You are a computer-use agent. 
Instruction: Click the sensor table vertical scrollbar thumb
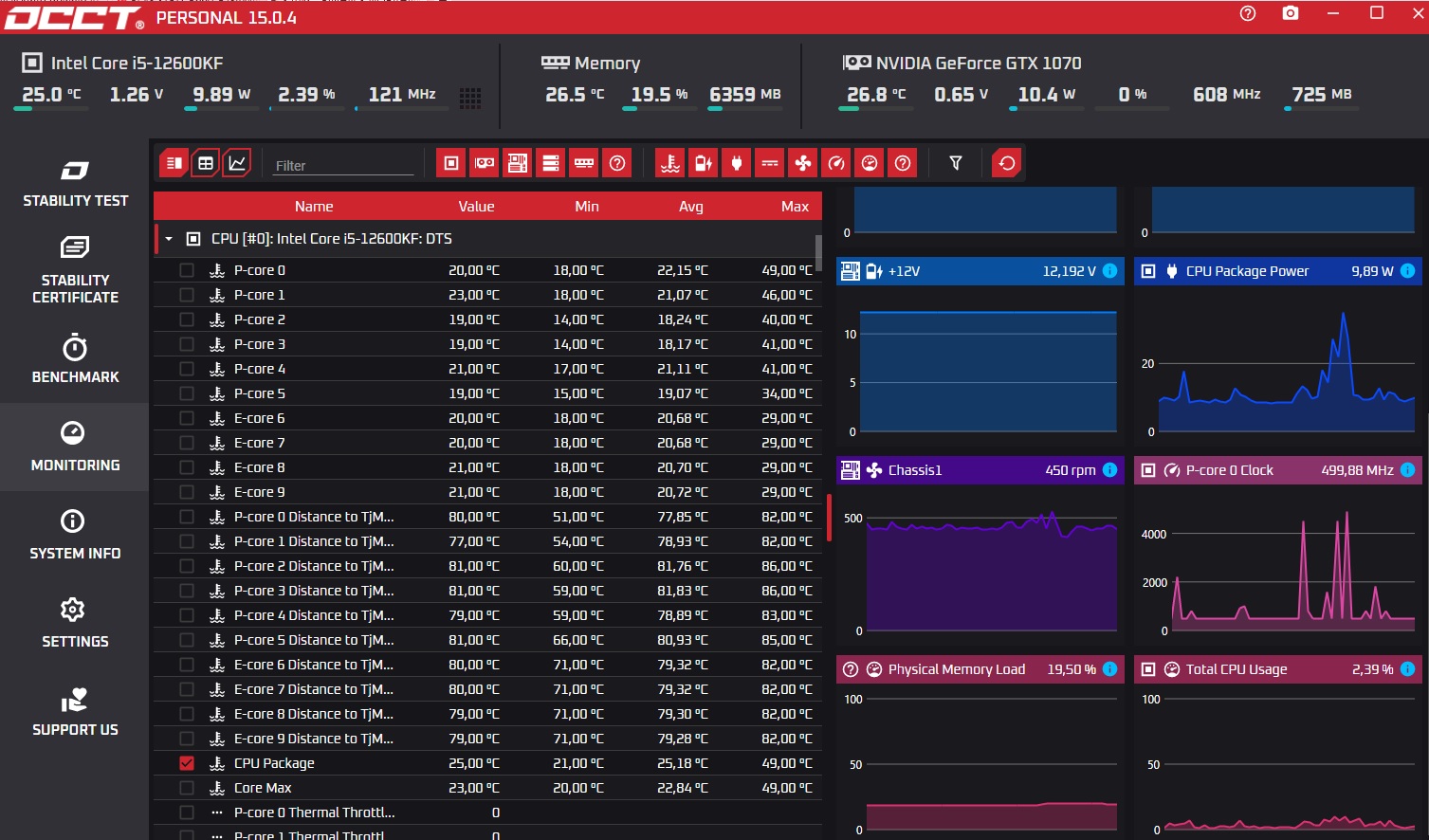[818, 251]
